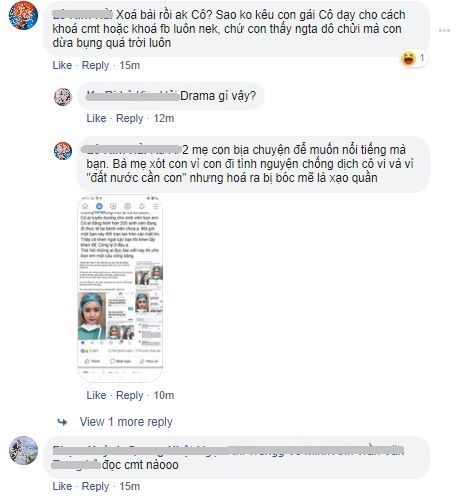461x496 pixels.
Task: Like the "đọc cmt nàooo" comment
Action: point(62,486)
